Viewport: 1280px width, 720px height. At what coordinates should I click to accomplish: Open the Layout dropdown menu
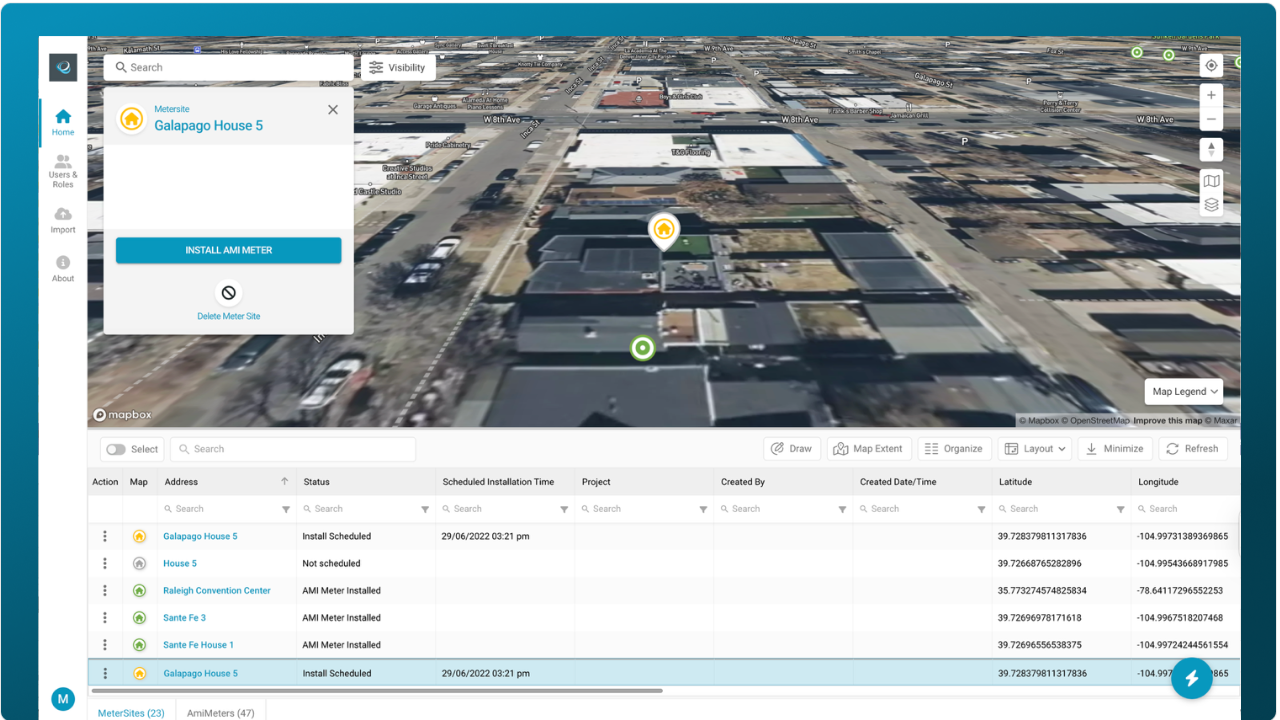(1035, 449)
